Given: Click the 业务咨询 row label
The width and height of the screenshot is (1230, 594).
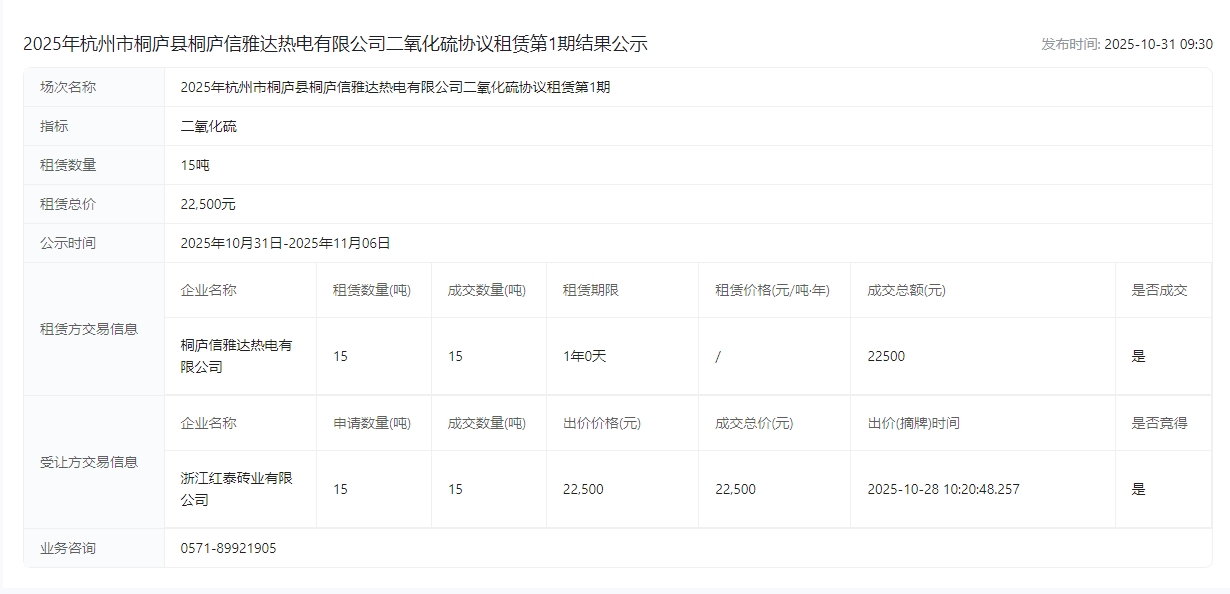Looking at the screenshot, I should (68, 548).
